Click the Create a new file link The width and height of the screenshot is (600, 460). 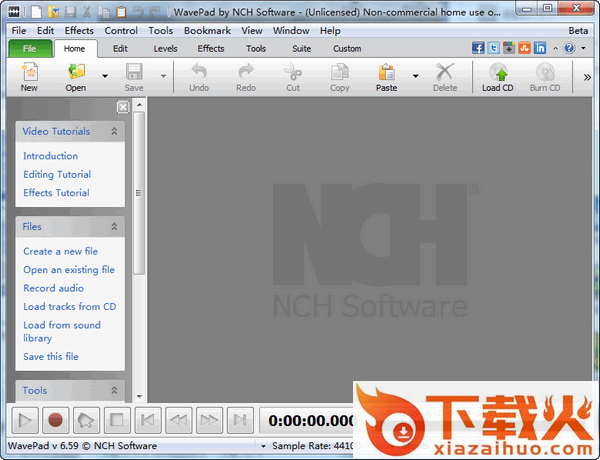click(x=60, y=251)
